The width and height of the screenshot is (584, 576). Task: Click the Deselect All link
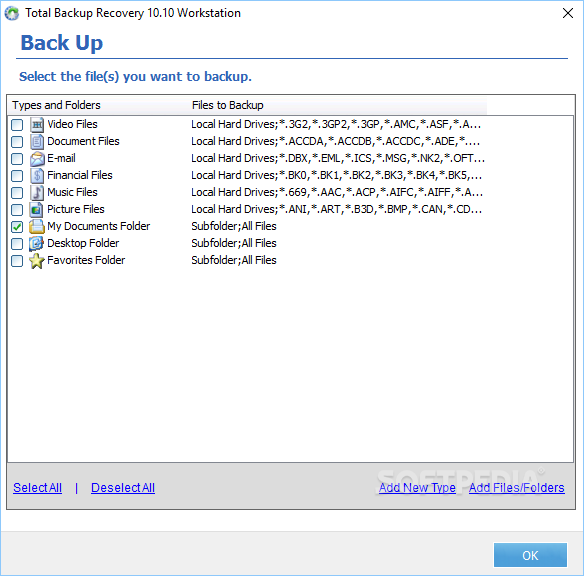tap(123, 488)
